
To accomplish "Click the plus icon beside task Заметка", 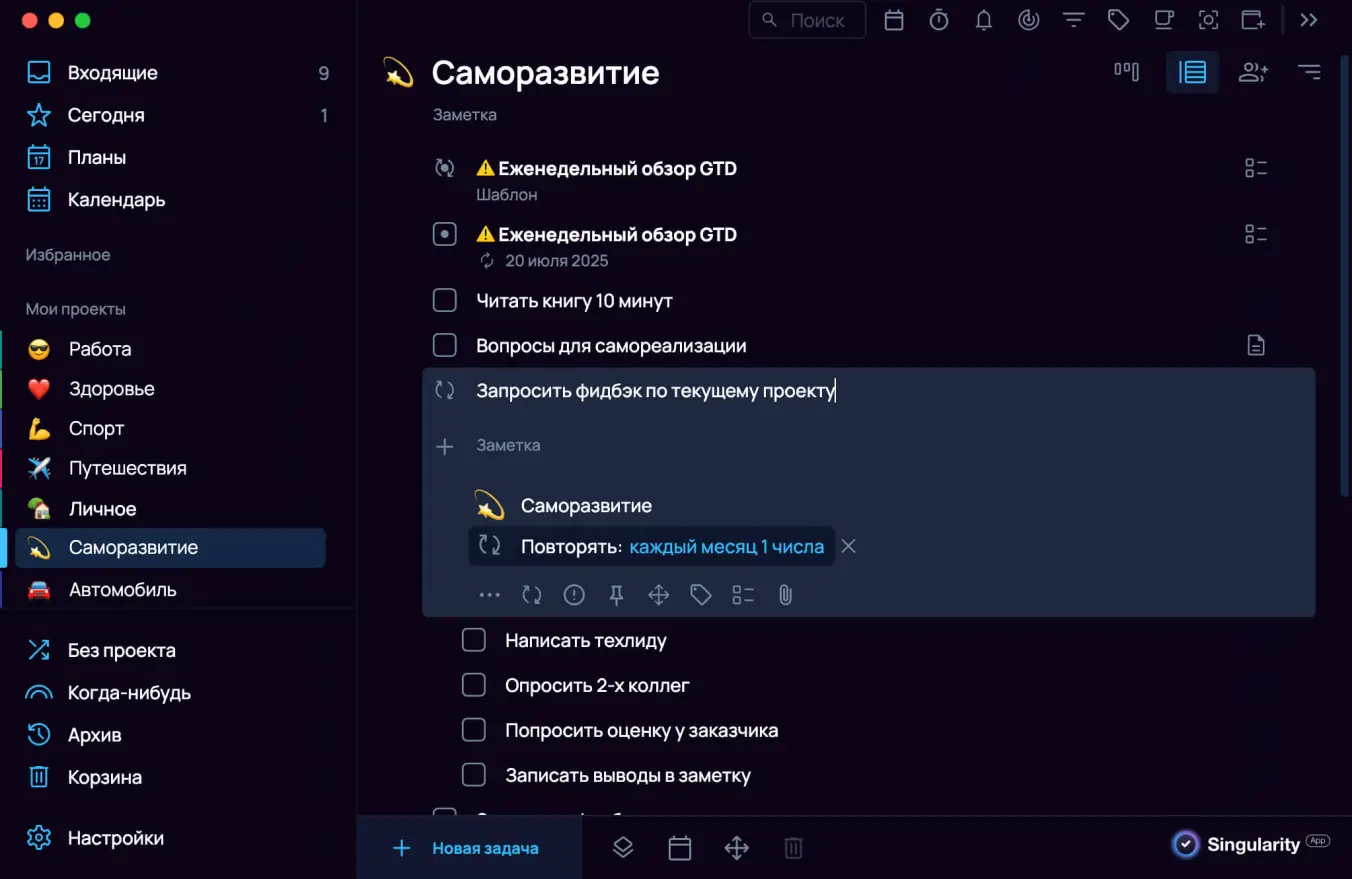I will (445, 446).
